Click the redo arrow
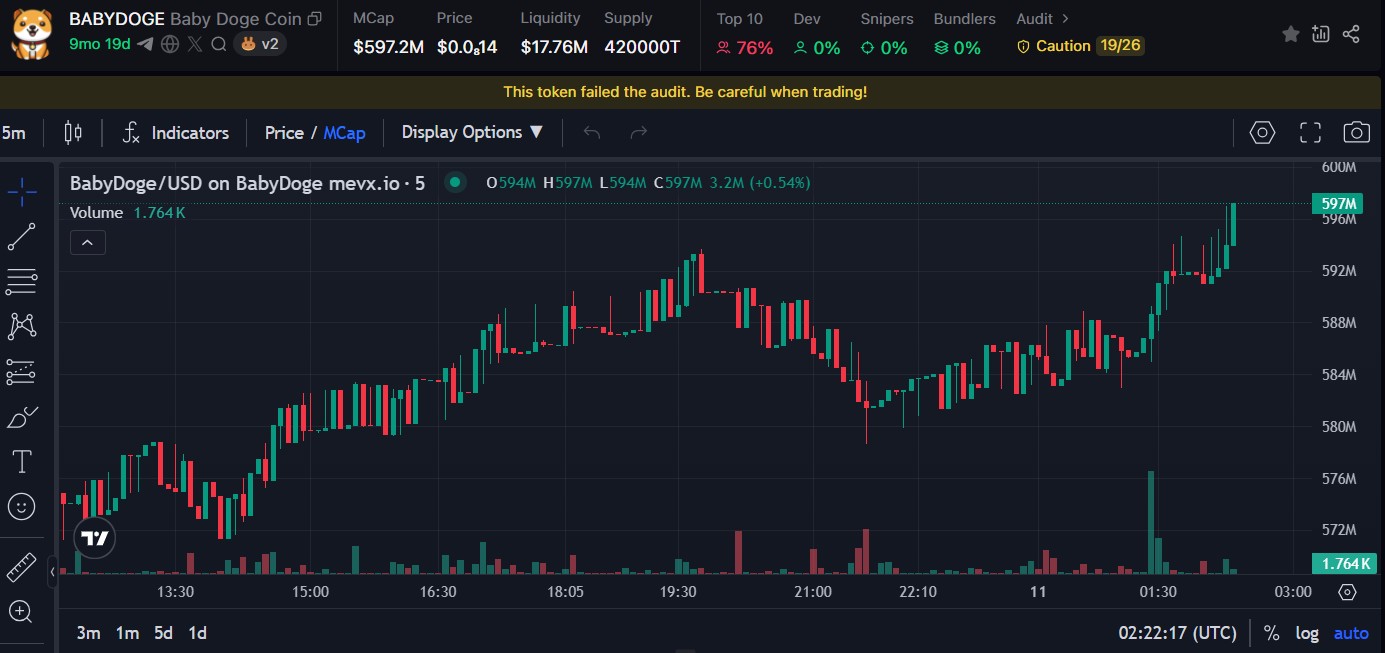This screenshot has height=653, width=1385. (639, 132)
